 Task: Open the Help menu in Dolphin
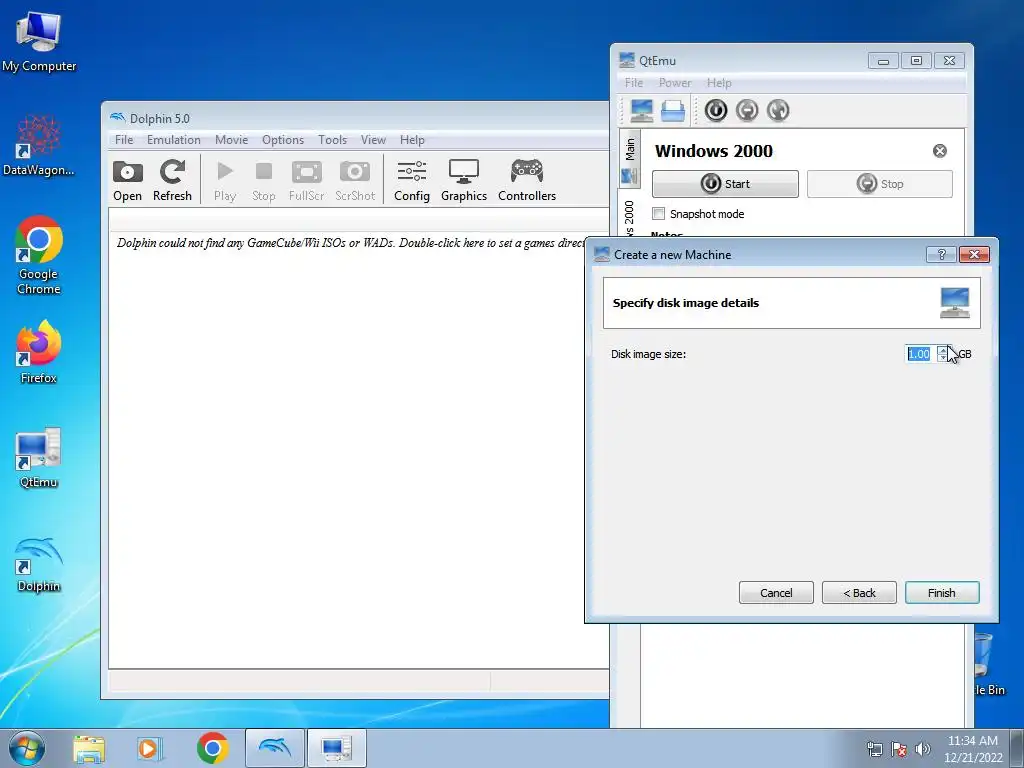(x=412, y=140)
